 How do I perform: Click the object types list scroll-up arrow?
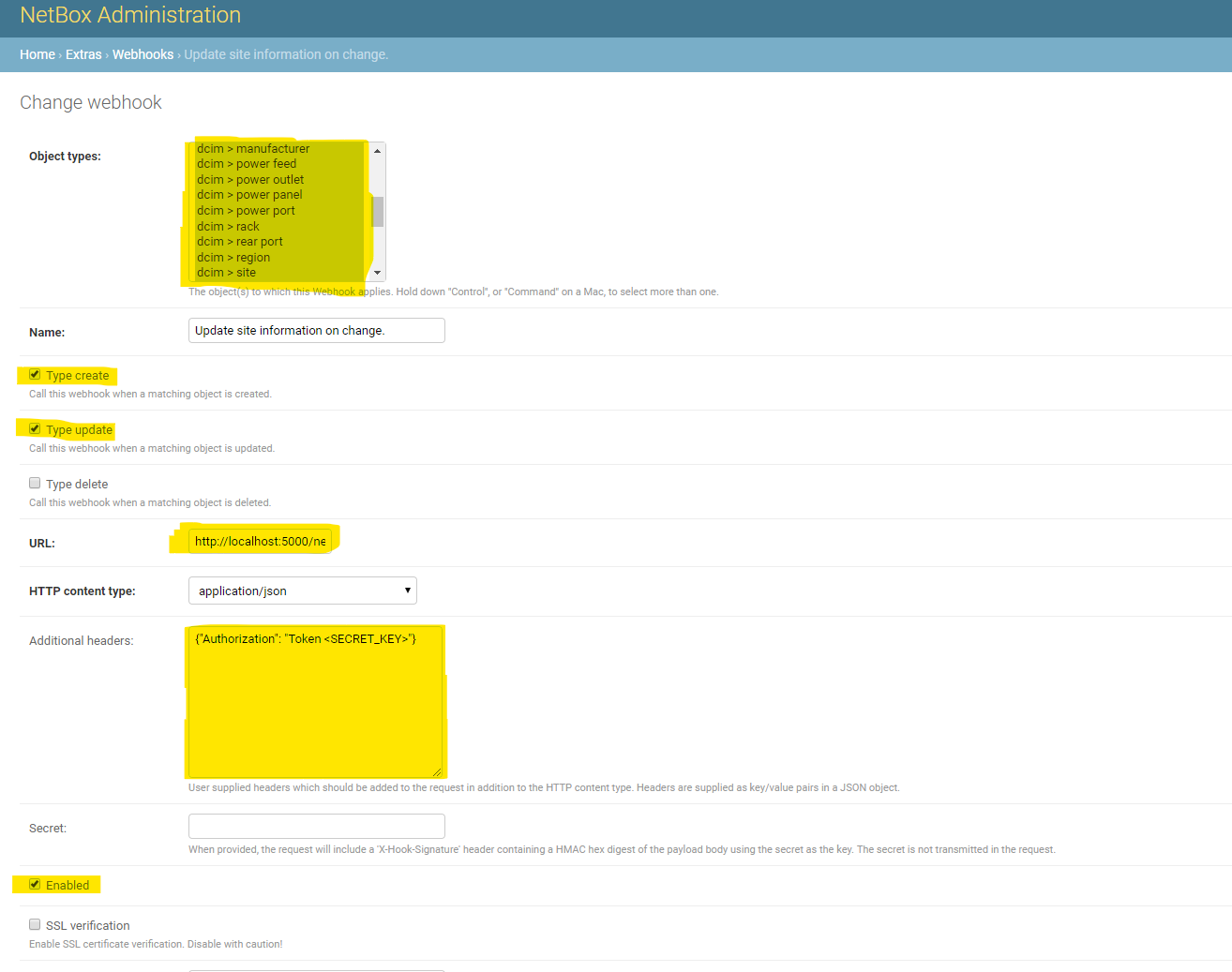(x=377, y=151)
